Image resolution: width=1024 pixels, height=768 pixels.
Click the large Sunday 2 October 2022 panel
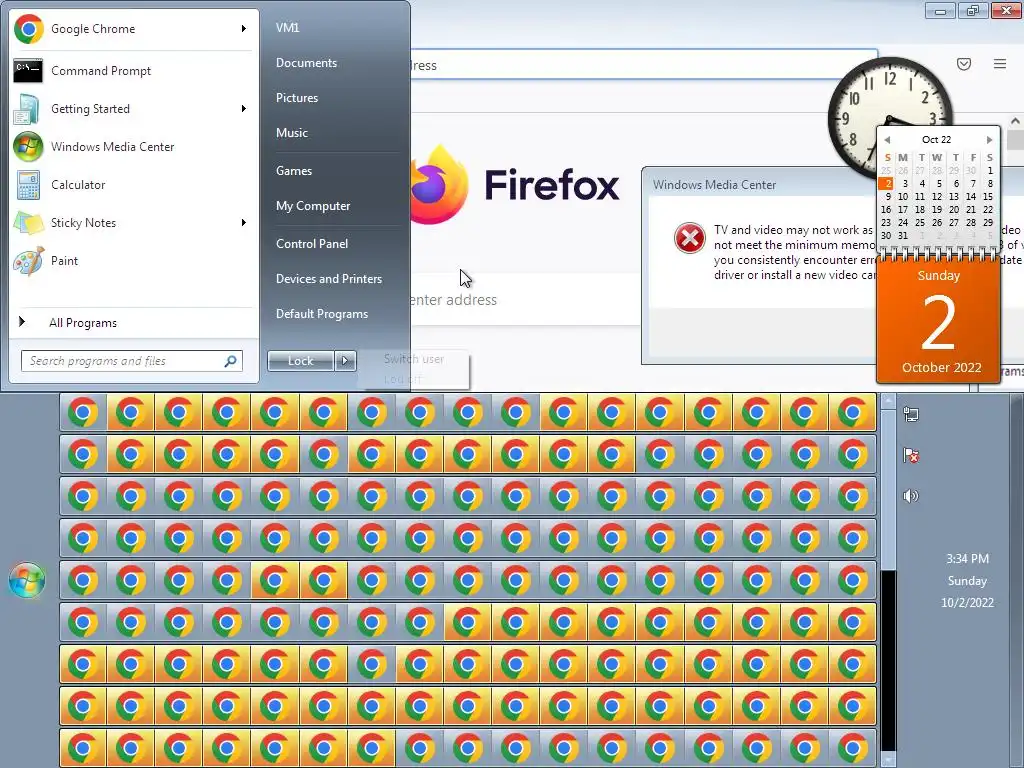pyautogui.click(x=938, y=321)
